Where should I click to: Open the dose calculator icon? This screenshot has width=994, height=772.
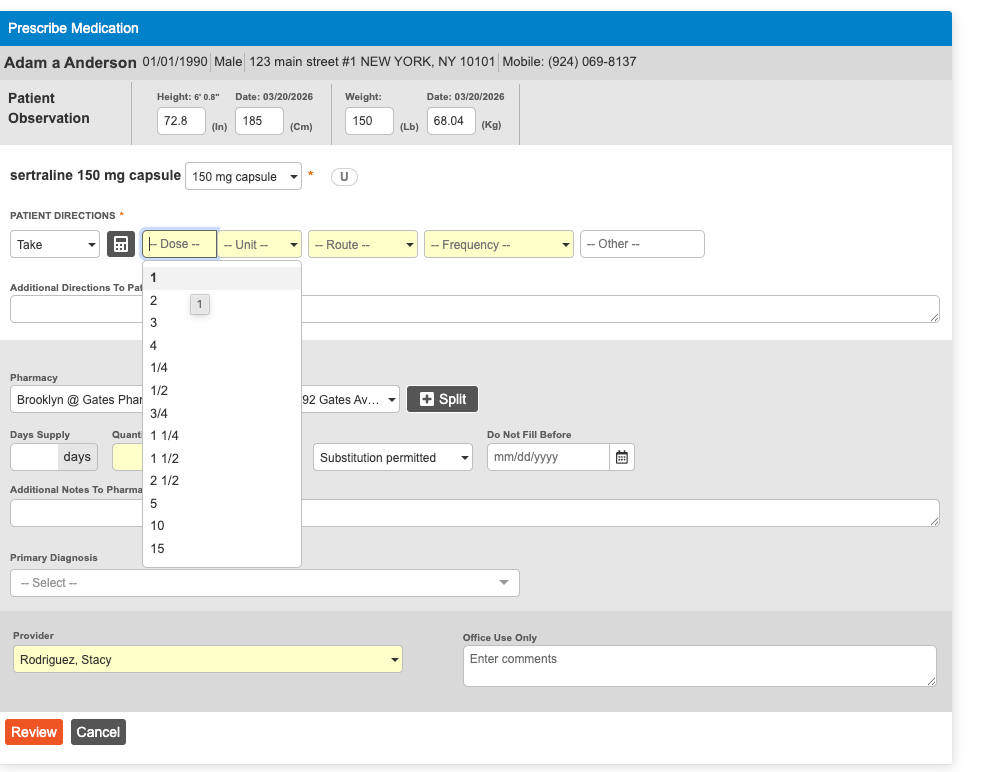click(x=120, y=244)
